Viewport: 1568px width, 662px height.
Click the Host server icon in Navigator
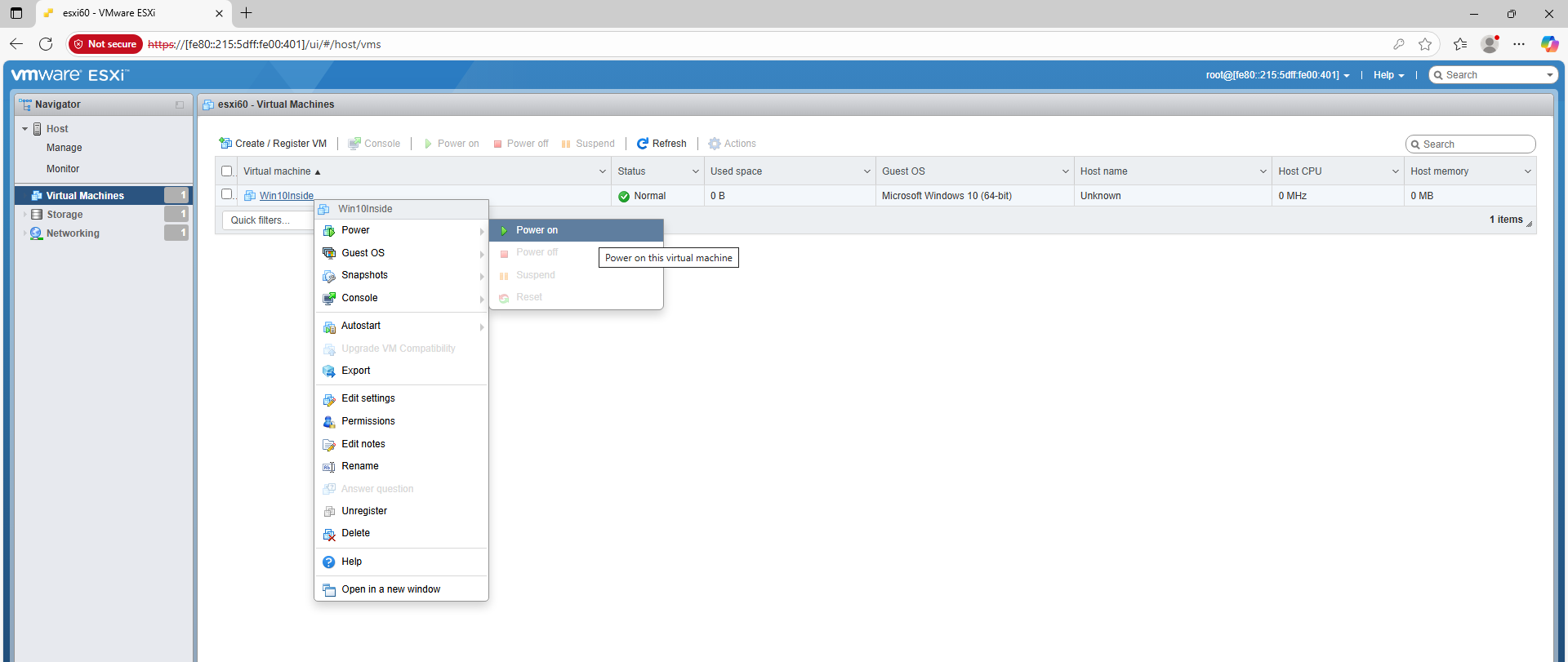[38, 129]
